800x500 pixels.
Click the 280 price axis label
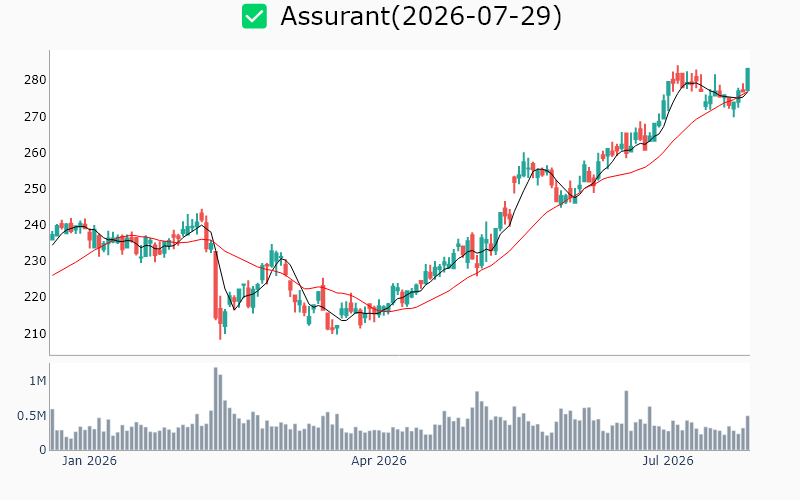(x=35, y=80)
